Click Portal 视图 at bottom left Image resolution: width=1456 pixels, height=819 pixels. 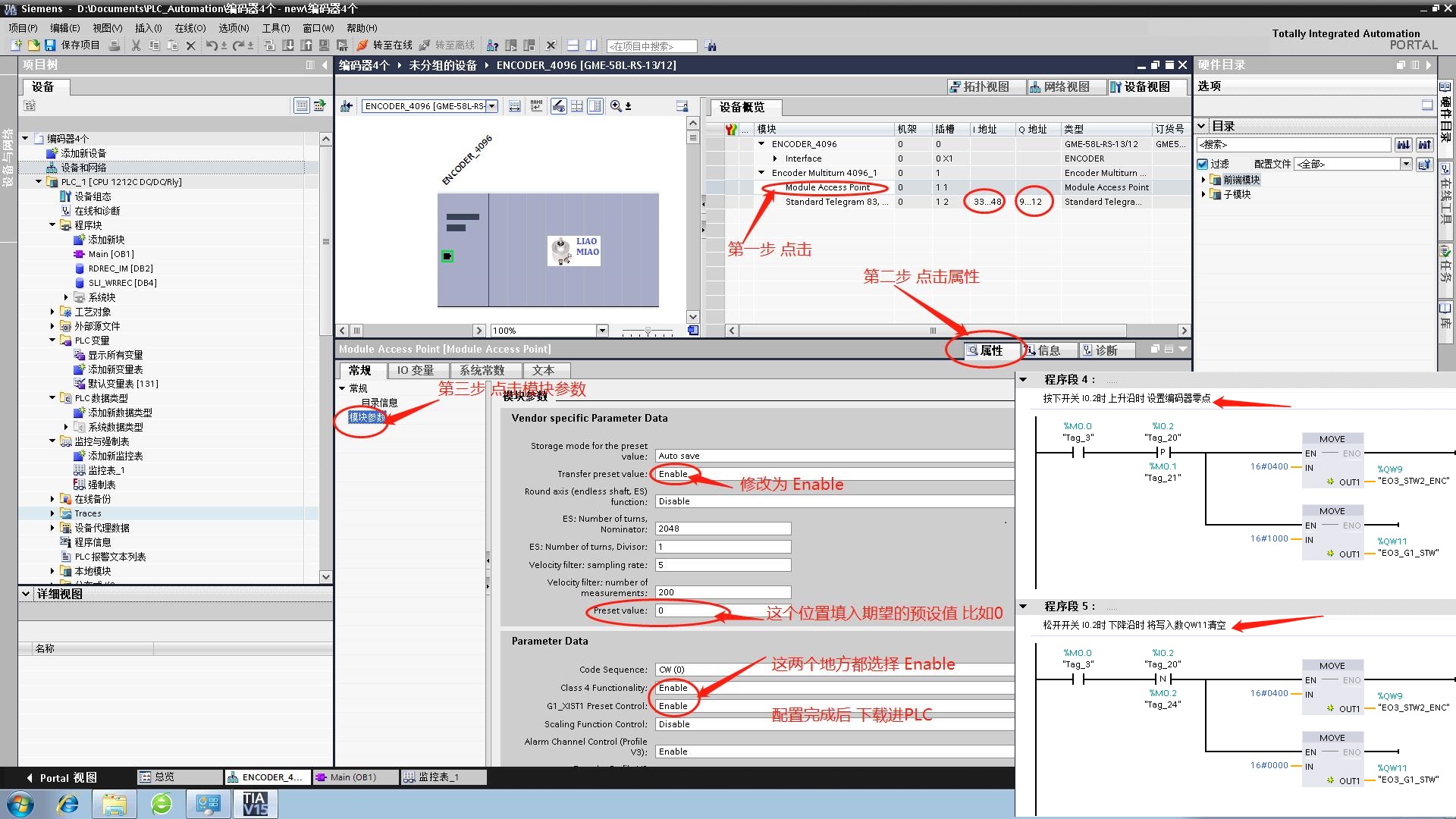[x=61, y=777]
